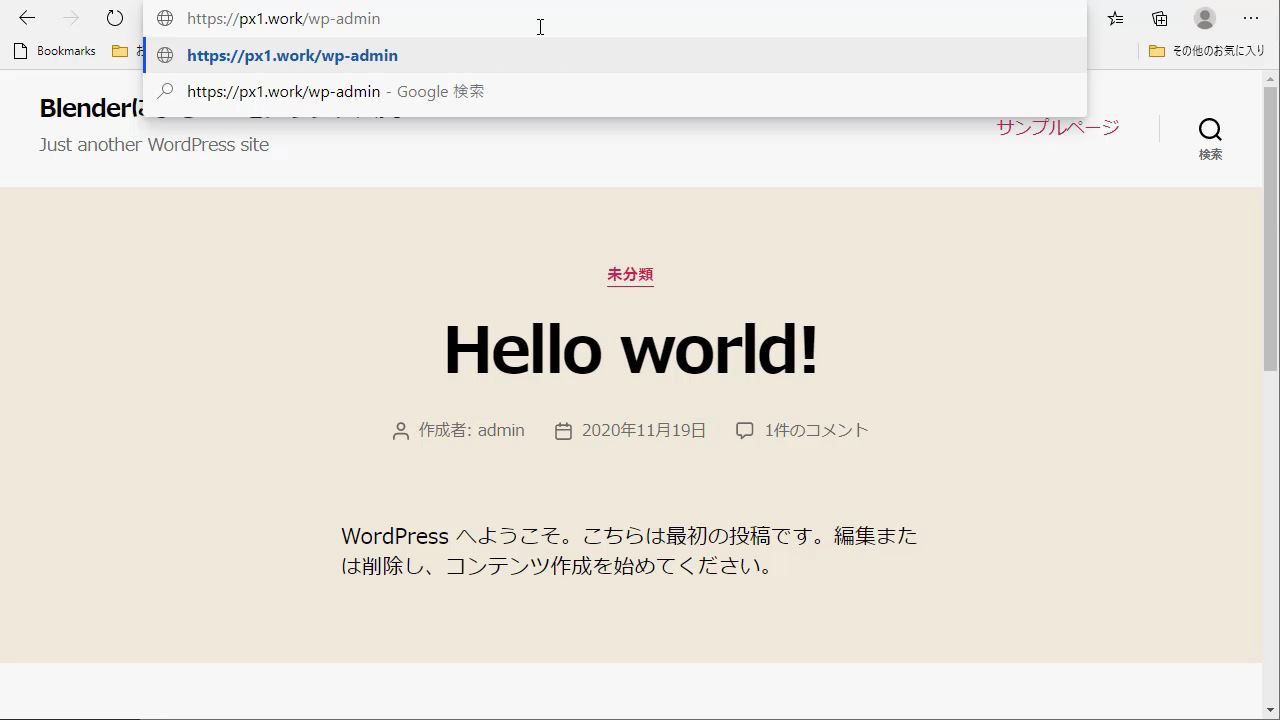
Task: Open the author admin link
Action: point(500,430)
